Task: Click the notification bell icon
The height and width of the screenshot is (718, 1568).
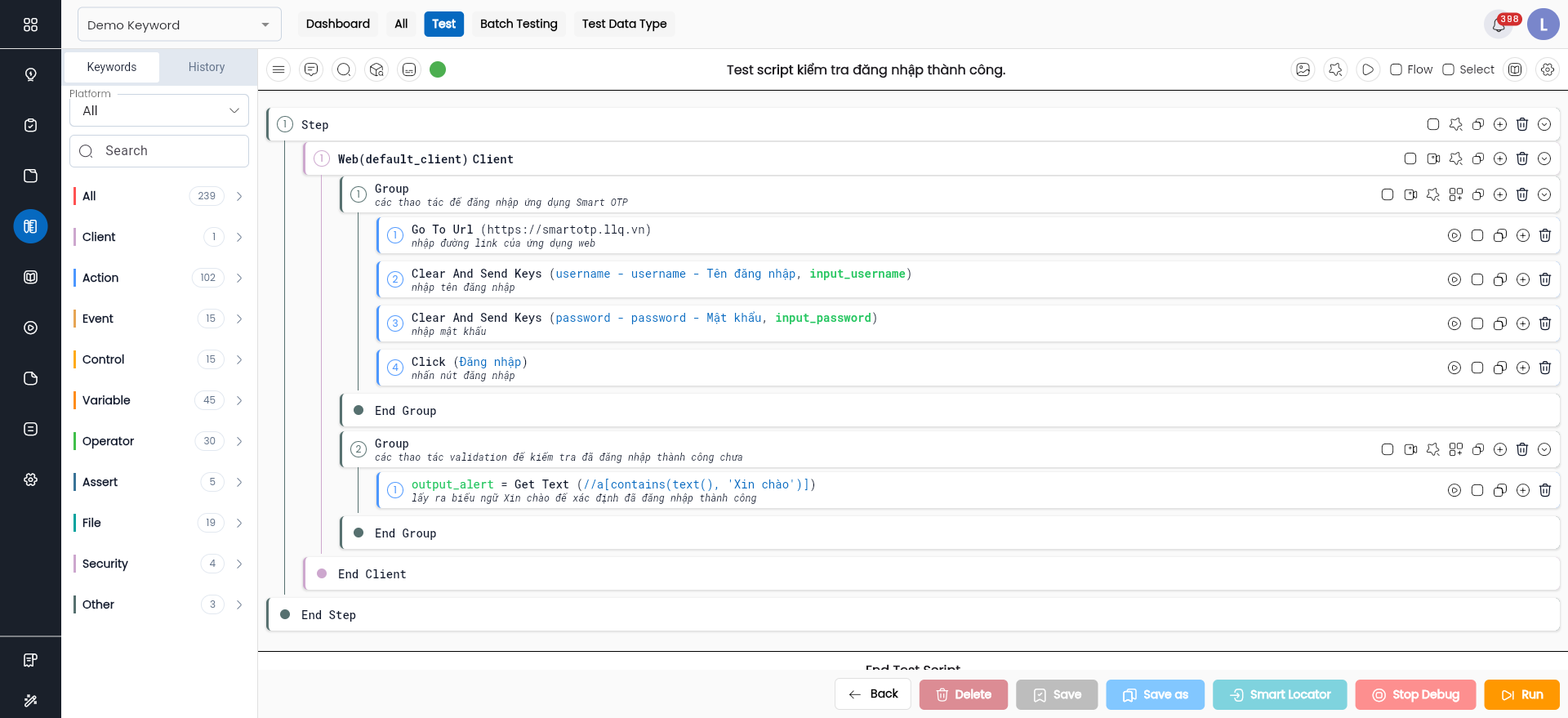Action: point(1499,25)
